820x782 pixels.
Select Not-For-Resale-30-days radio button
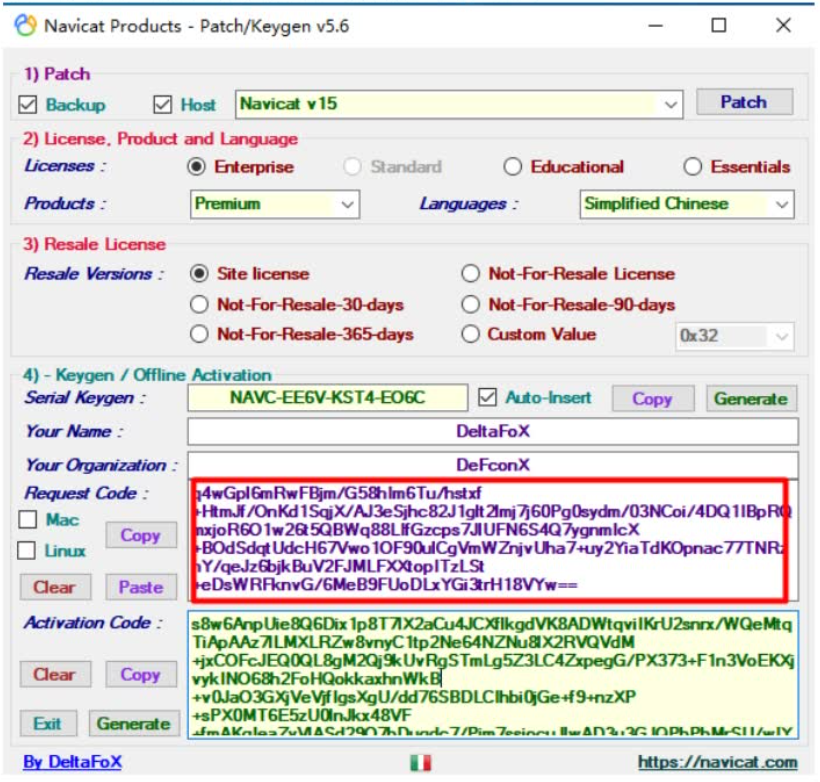point(199,304)
